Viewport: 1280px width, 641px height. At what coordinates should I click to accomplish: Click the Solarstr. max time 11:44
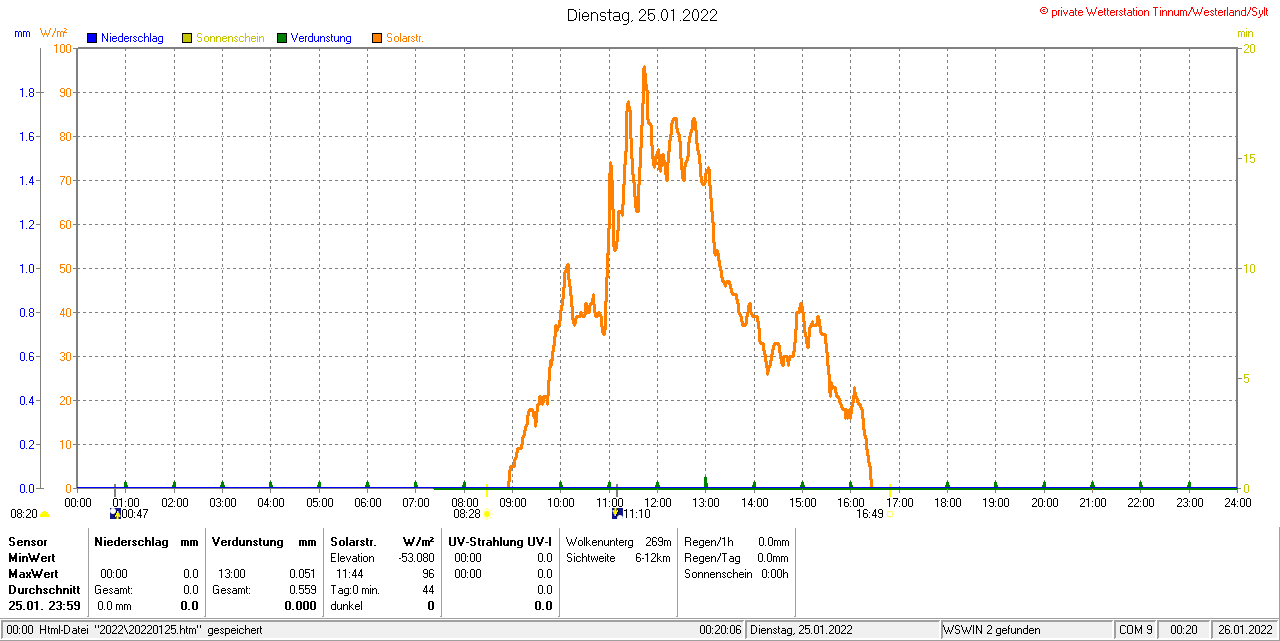(x=349, y=573)
